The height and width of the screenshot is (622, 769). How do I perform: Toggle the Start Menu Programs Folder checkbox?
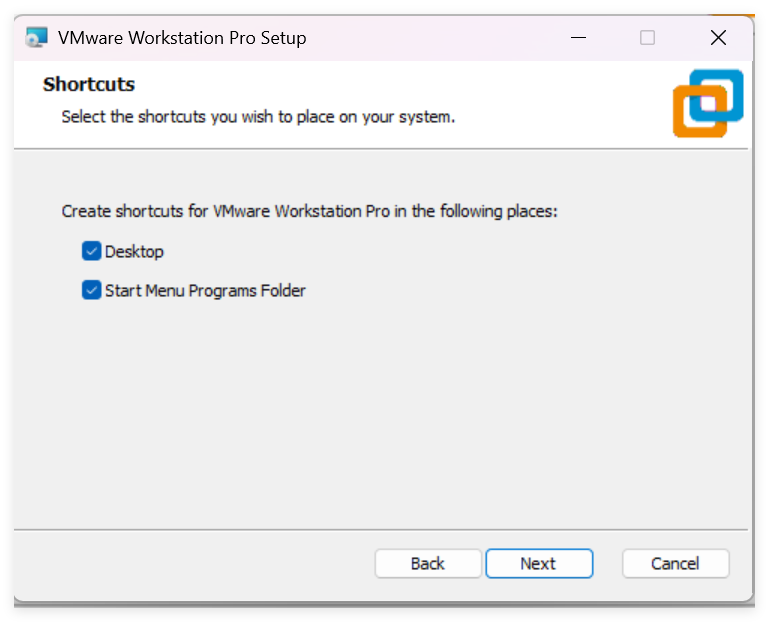tap(92, 291)
